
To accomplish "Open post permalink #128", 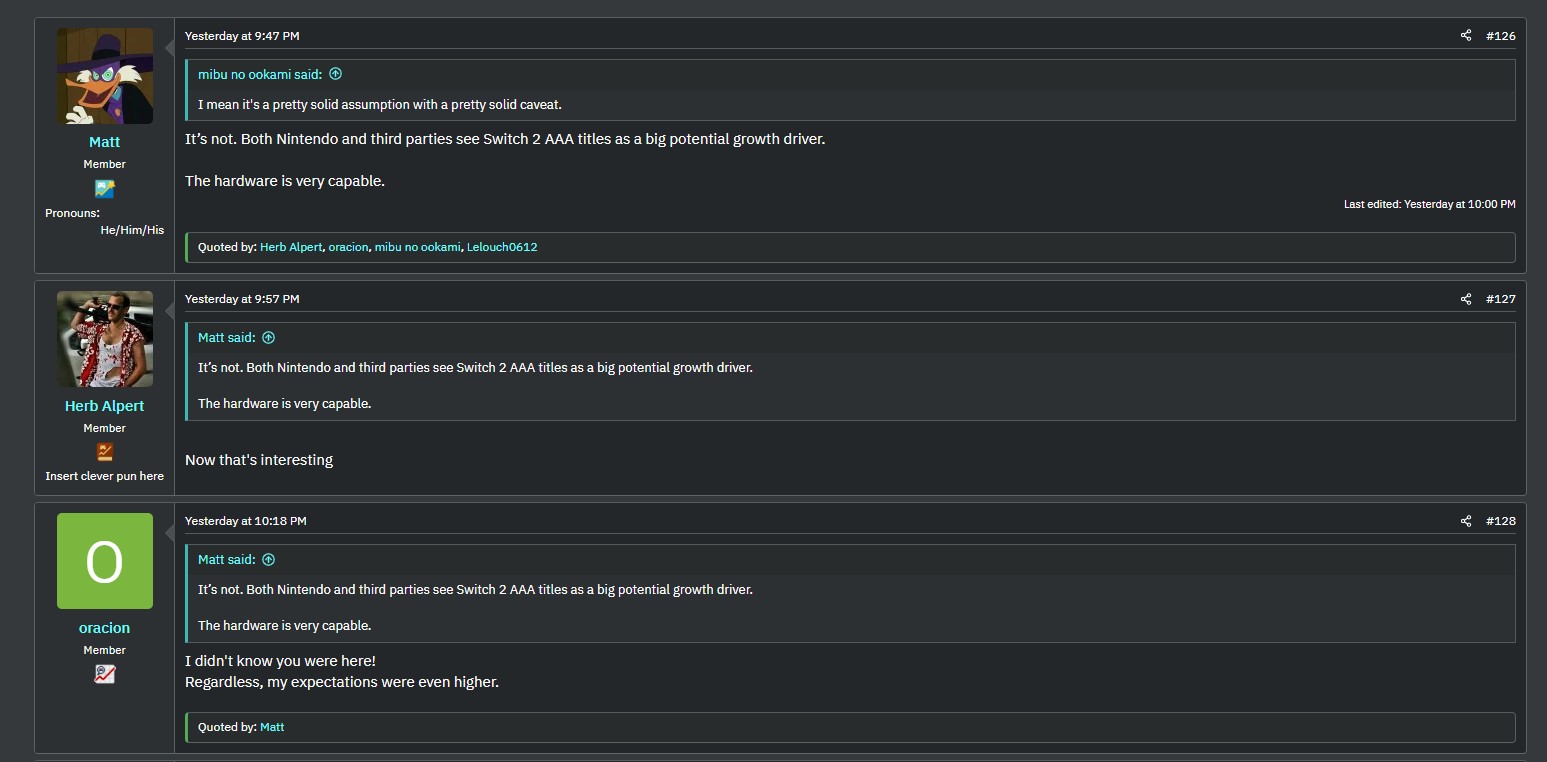I will point(1500,521).
